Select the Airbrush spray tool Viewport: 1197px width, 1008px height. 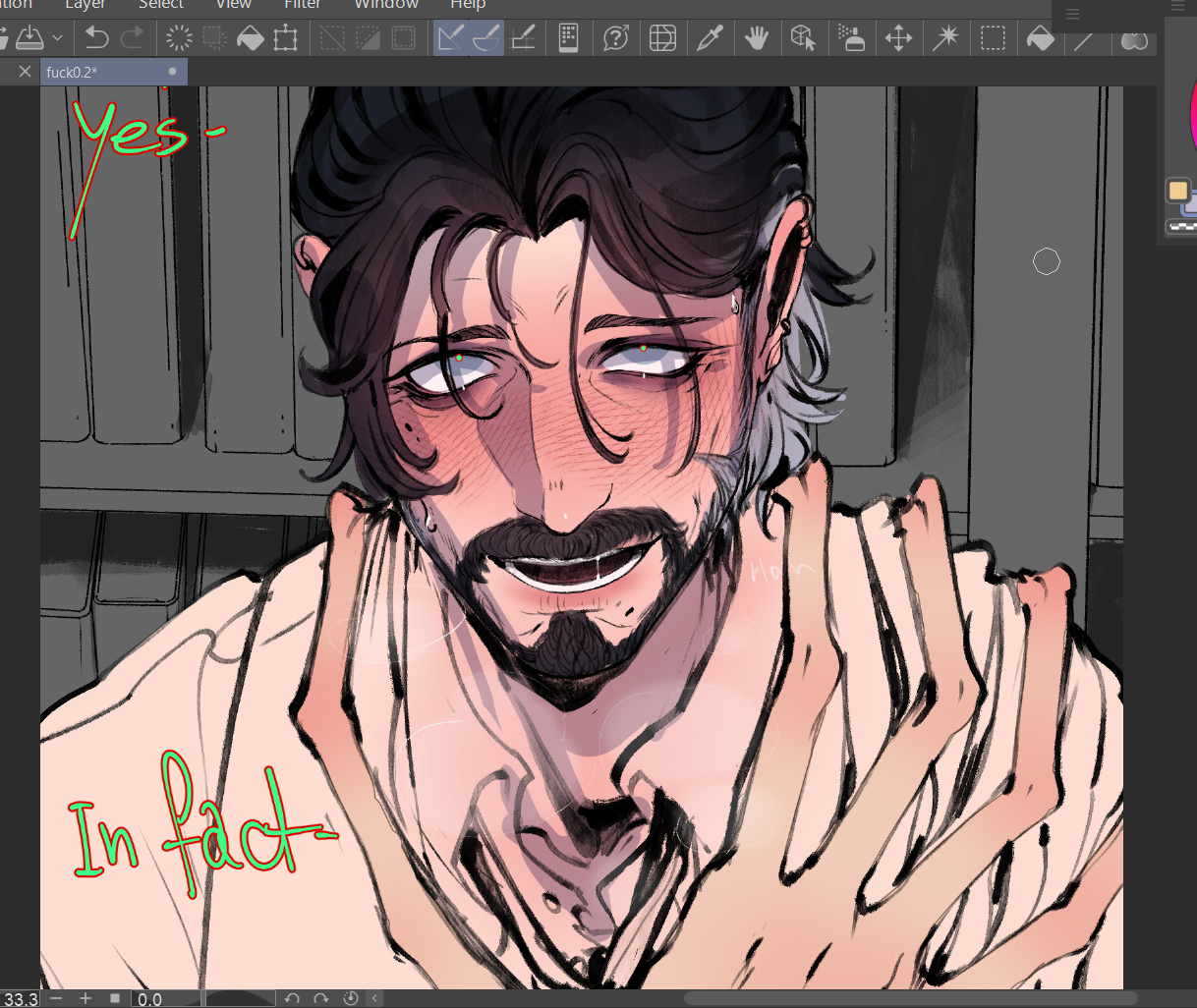pyautogui.click(x=851, y=38)
